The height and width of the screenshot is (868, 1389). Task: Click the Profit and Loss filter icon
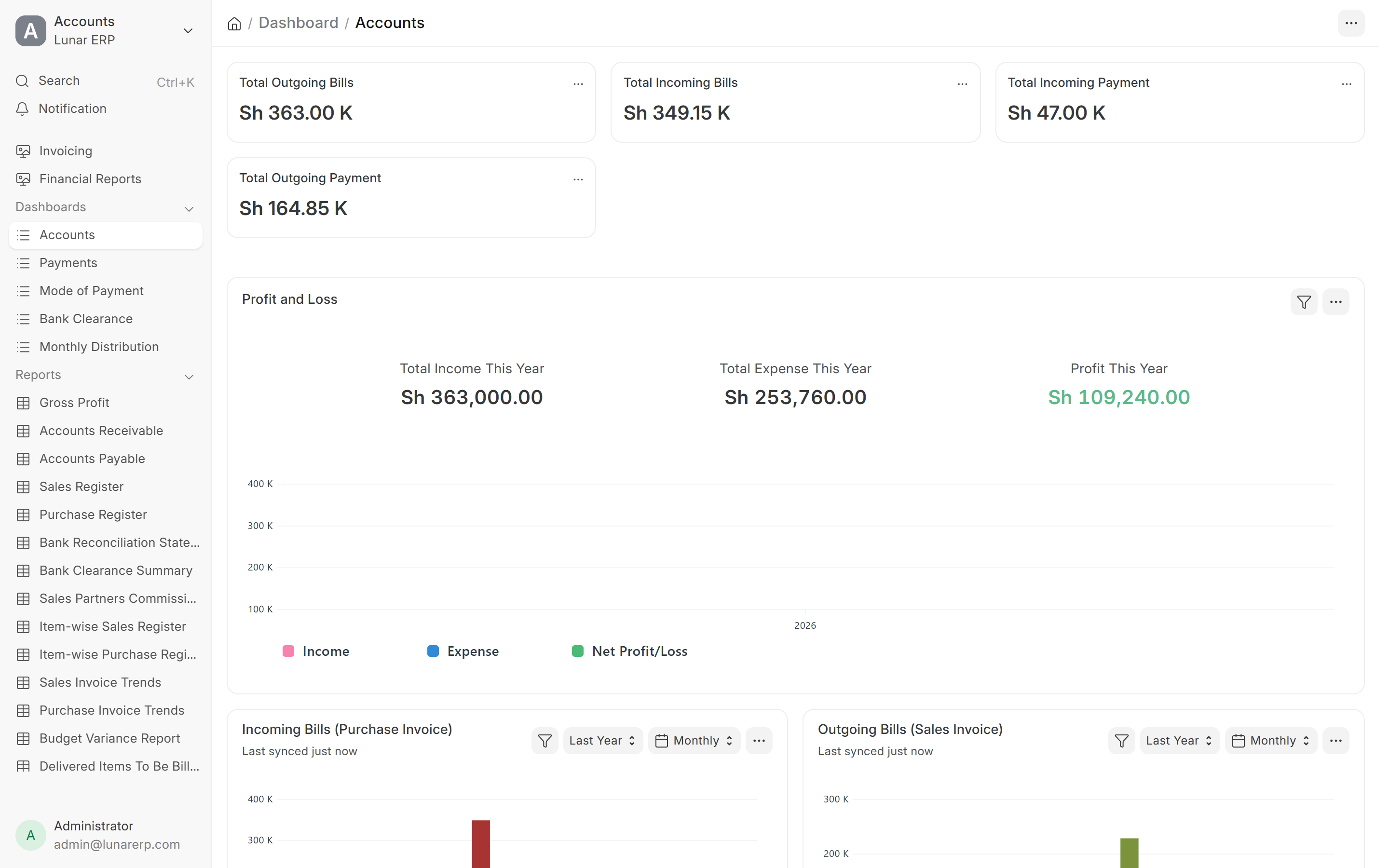1304,302
